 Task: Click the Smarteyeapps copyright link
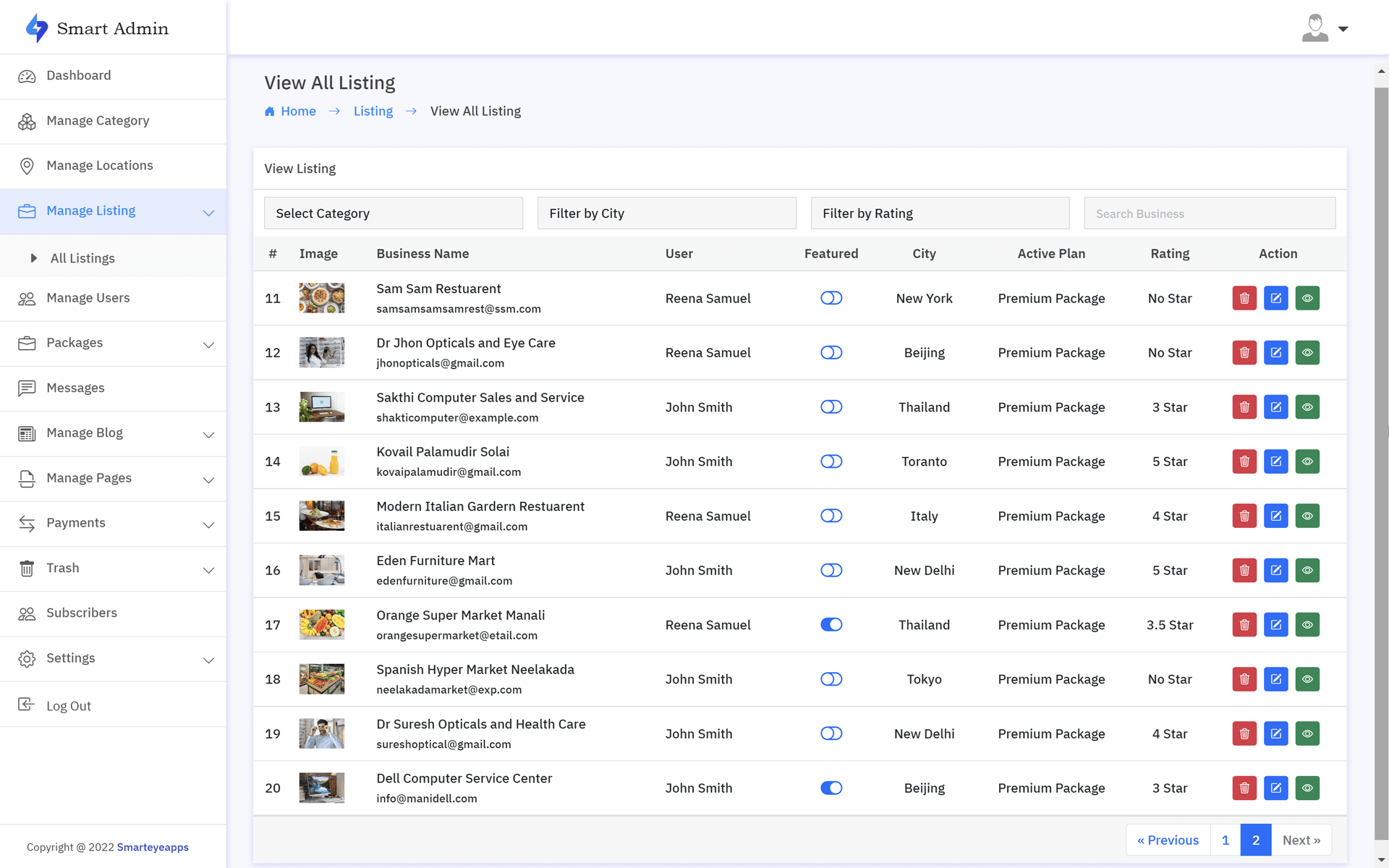point(152,847)
